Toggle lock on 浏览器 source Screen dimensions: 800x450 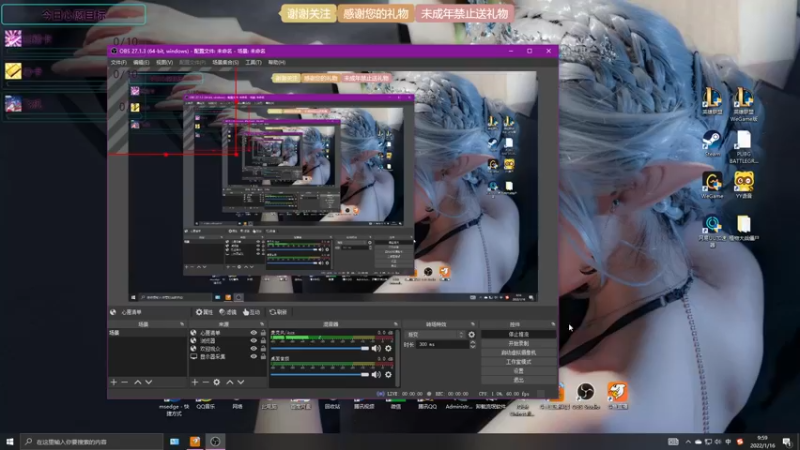[x=263, y=340]
